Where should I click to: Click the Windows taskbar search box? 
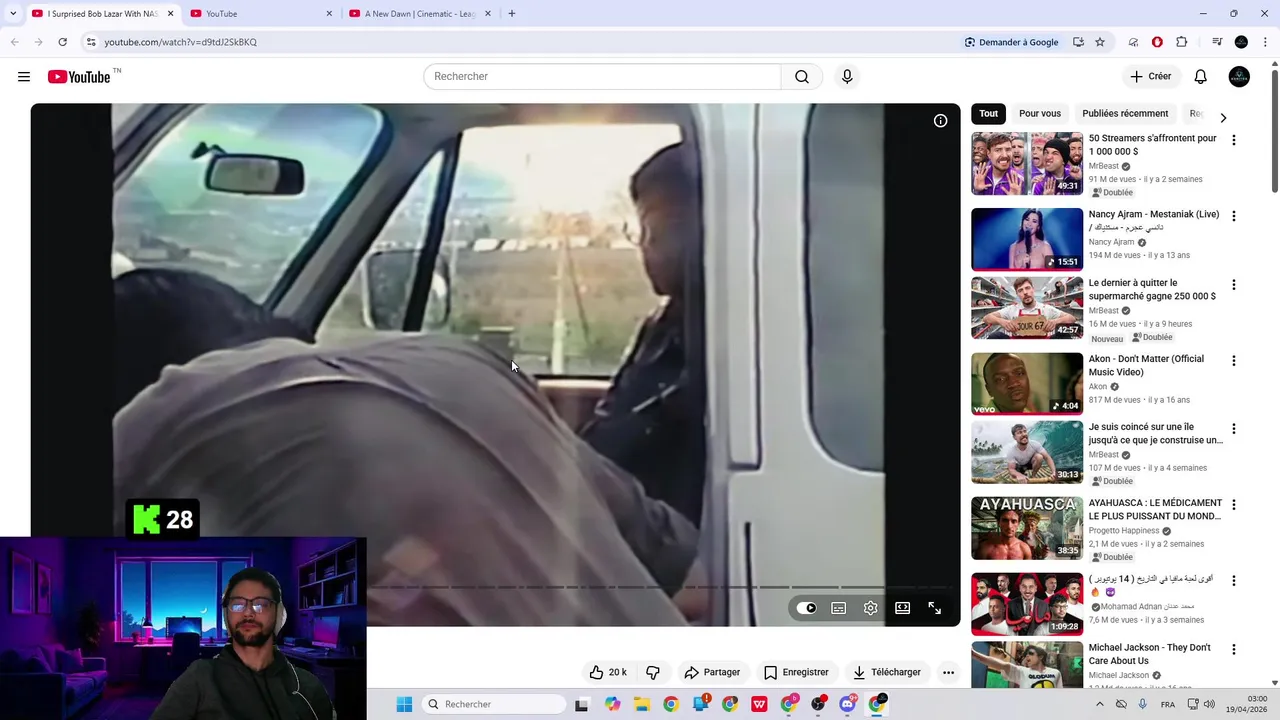(494, 704)
